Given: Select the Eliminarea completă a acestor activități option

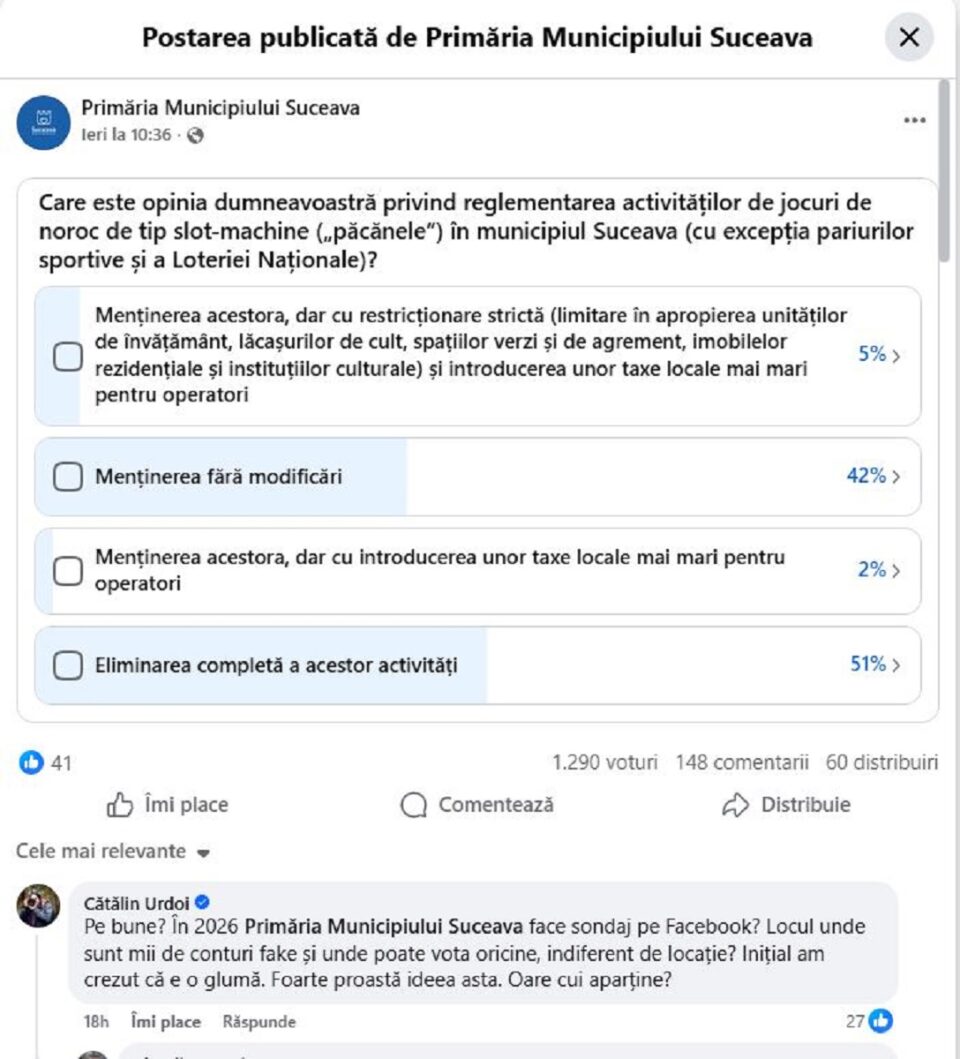Looking at the screenshot, I should (67, 663).
